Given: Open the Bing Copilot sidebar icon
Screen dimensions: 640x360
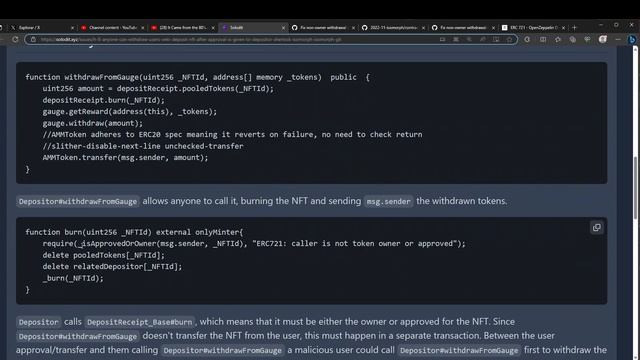Looking at the screenshot, I should point(631,40).
